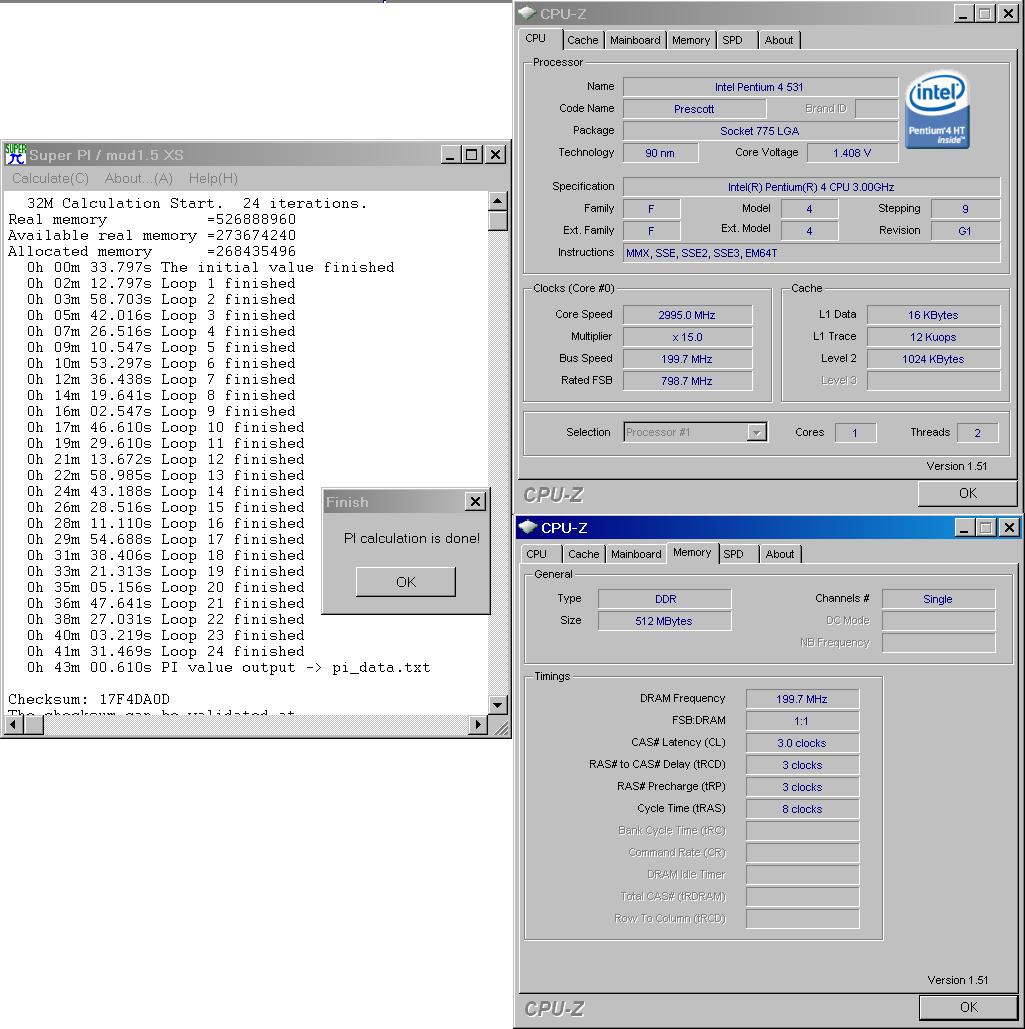Minimize the lower CPU-Z window

coord(964,527)
